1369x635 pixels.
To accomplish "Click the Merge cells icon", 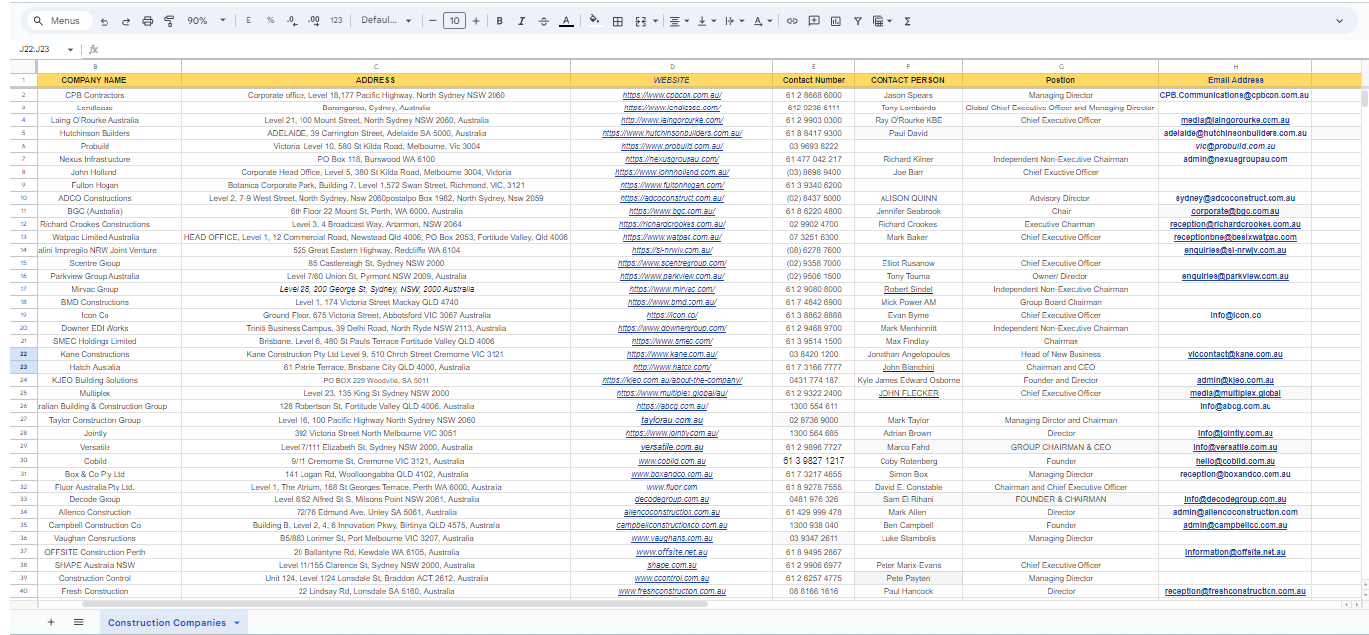I will pyautogui.click(x=640, y=20).
